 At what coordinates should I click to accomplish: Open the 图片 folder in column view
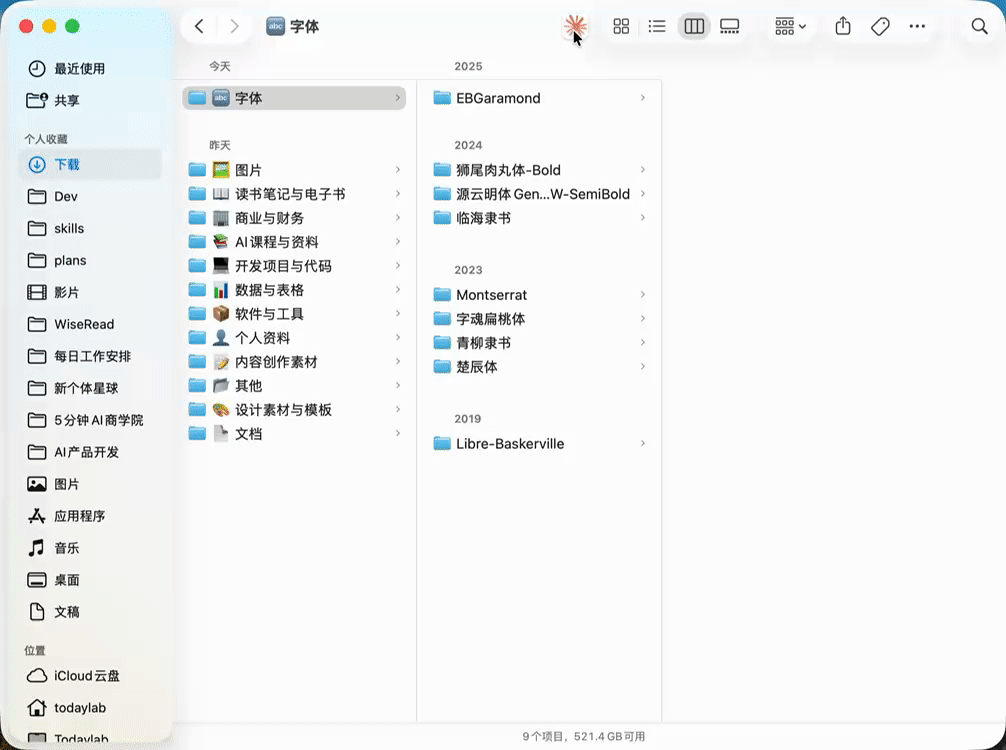tap(250, 169)
